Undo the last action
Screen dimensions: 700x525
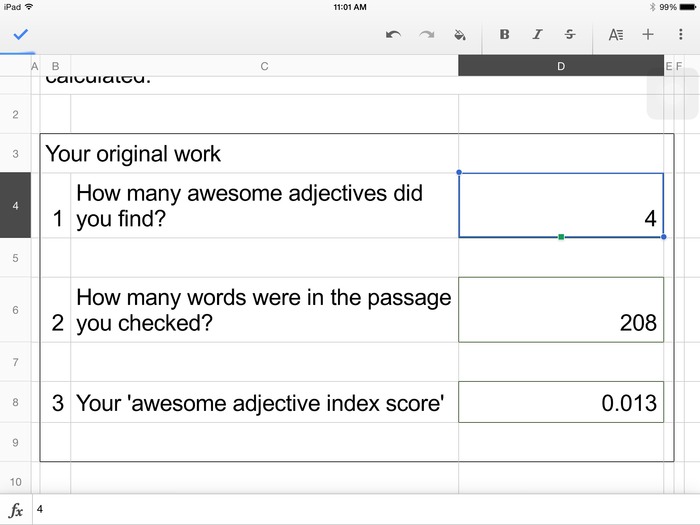(393, 34)
